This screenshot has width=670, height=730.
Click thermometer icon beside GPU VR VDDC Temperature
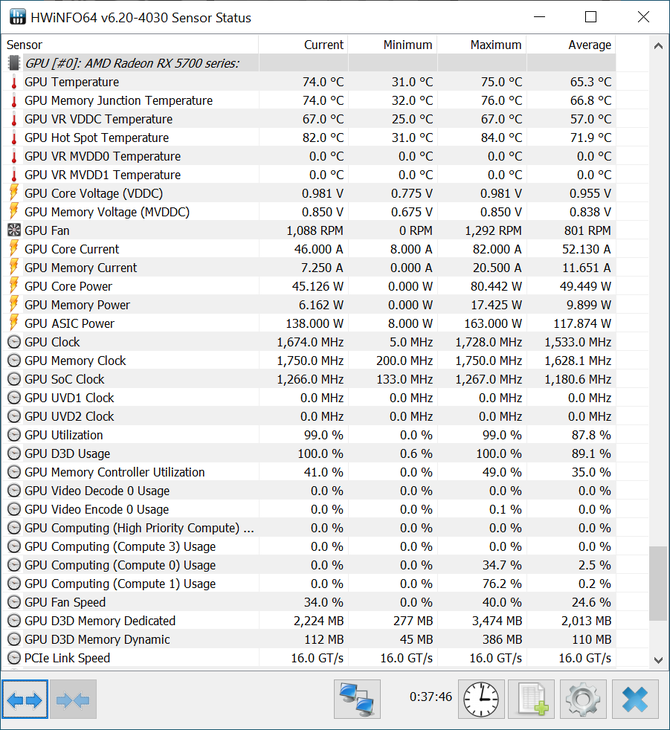tap(14, 119)
